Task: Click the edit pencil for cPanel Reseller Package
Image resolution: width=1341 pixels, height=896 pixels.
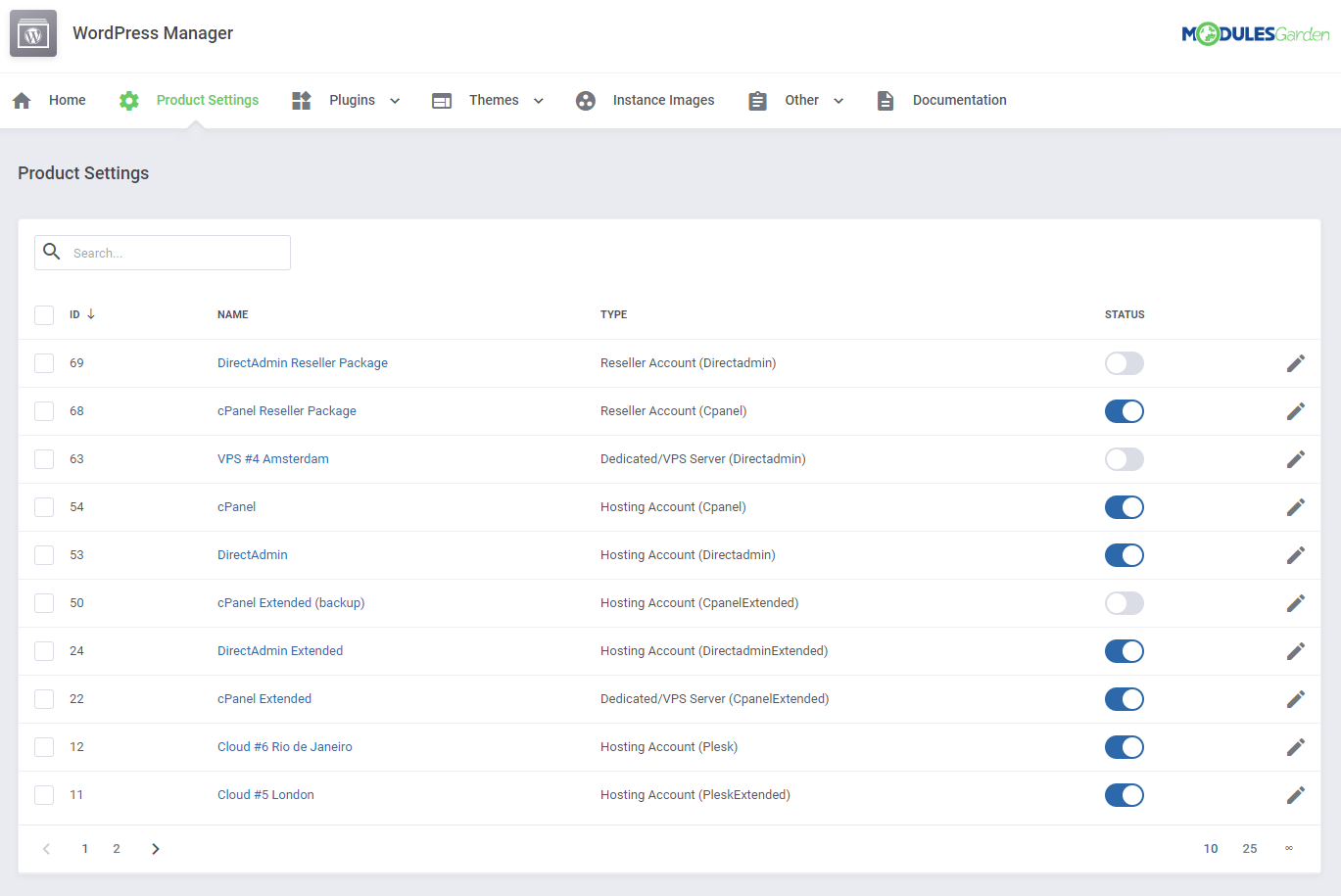Action: (x=1295, y=410)
